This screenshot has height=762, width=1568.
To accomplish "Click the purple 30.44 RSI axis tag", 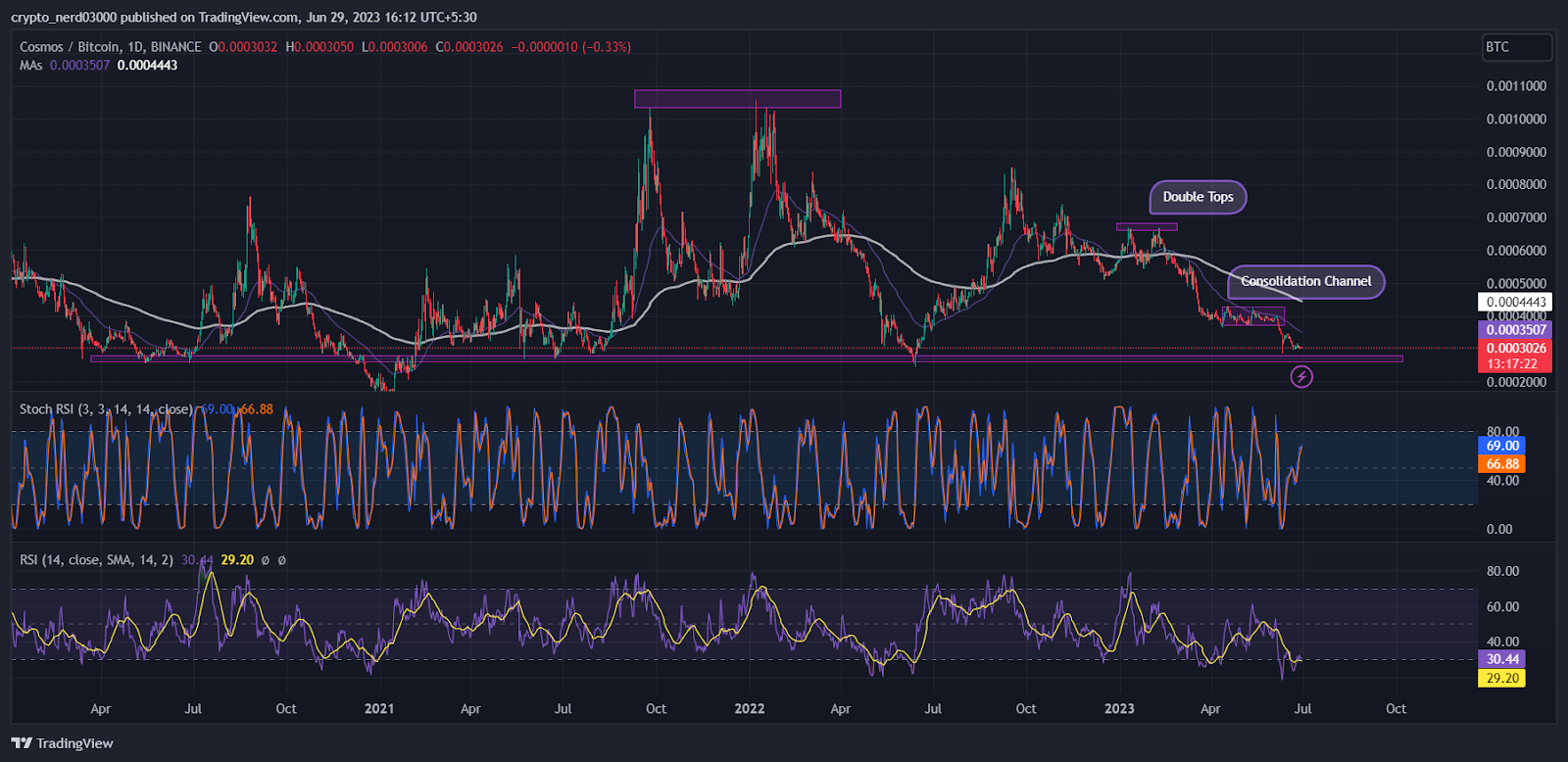I will pos(1502,659).
